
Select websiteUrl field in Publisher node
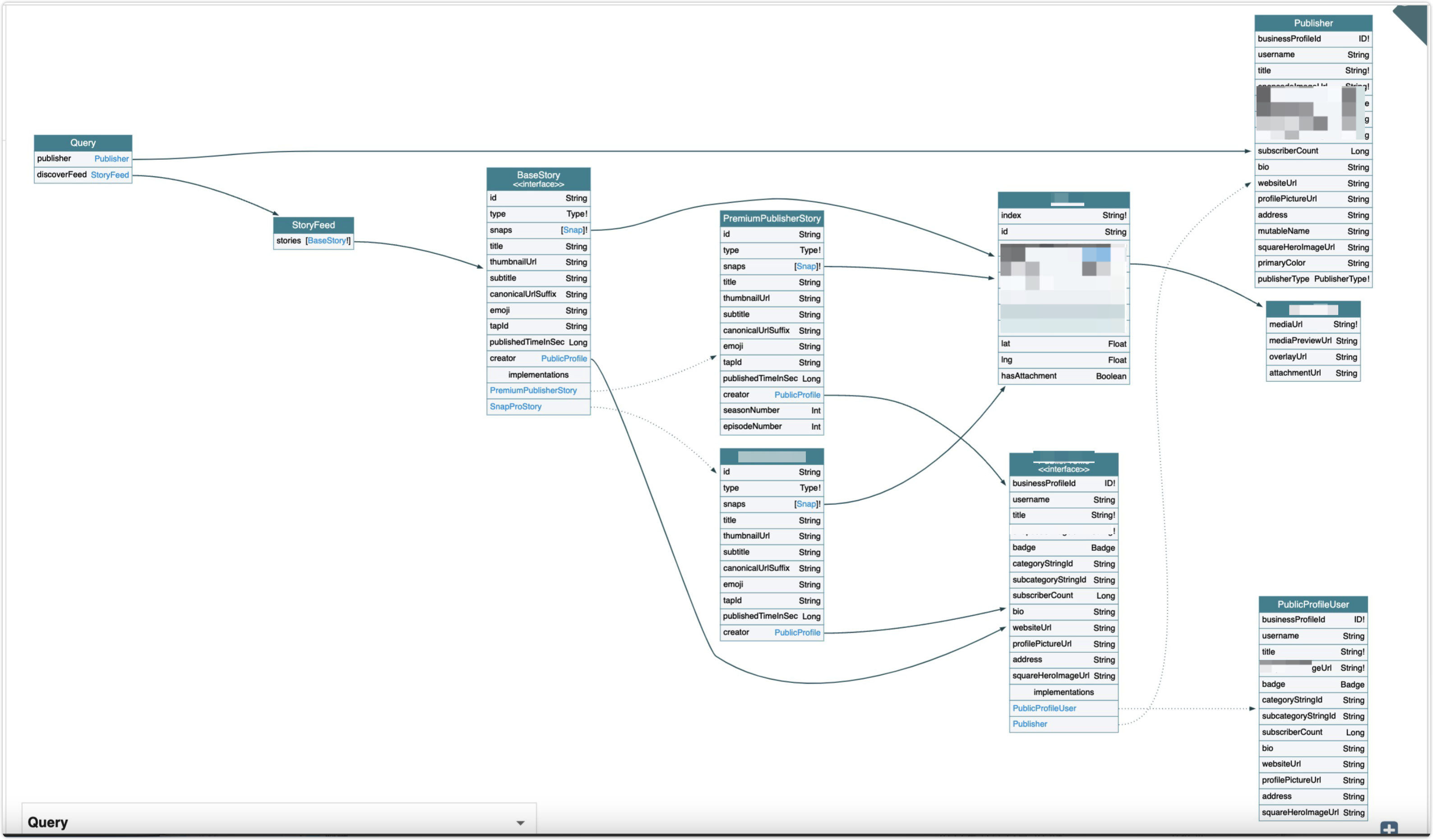(1313, 183)
